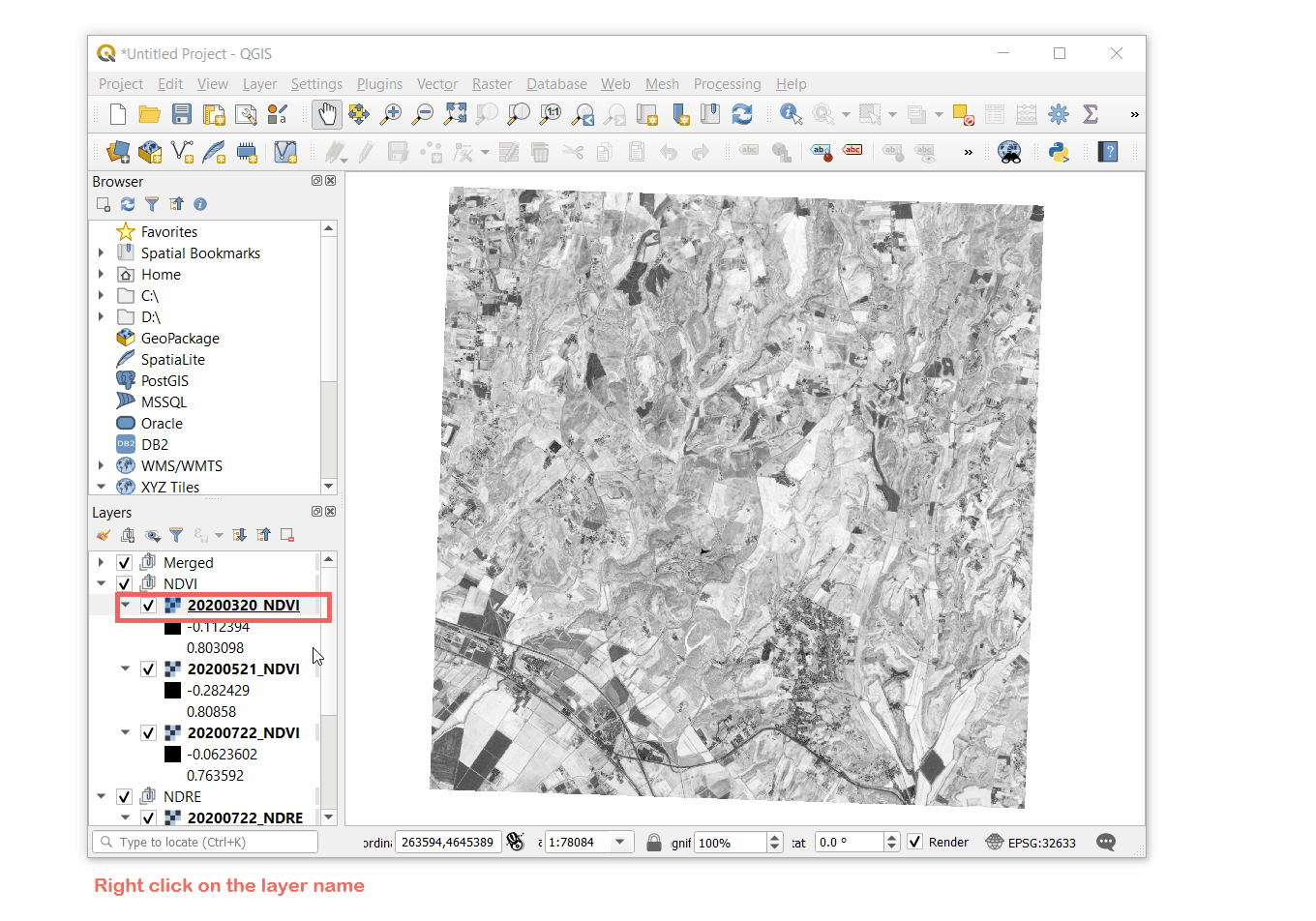Open the map scale dropdown
This screenshot has width=1316, height=921.
pos(619,843)
